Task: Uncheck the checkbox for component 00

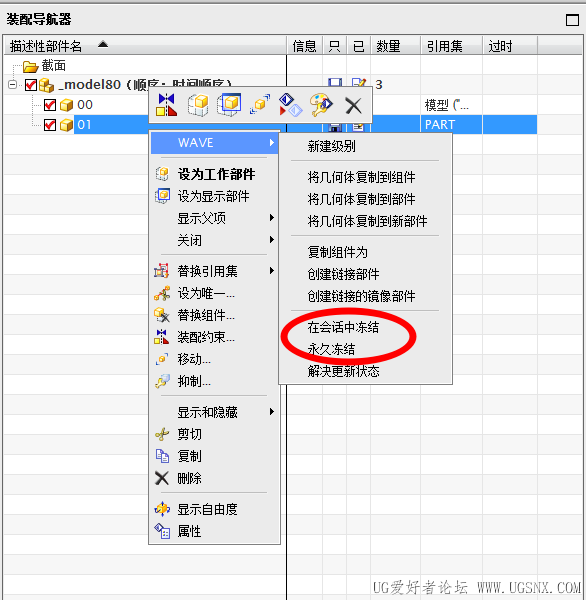Action: pos(50,105)
